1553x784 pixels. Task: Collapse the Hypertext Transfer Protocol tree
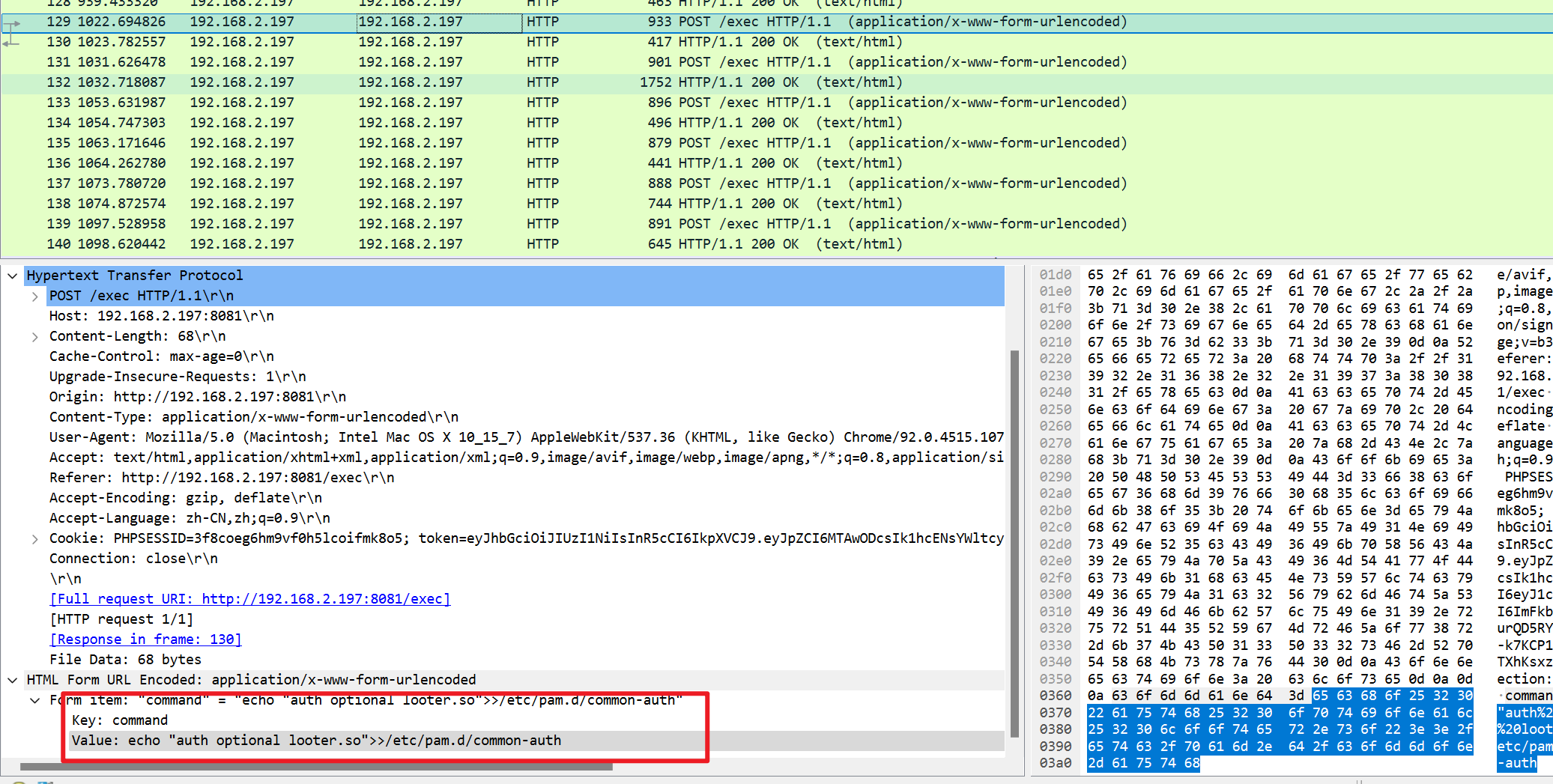[13, 276]
